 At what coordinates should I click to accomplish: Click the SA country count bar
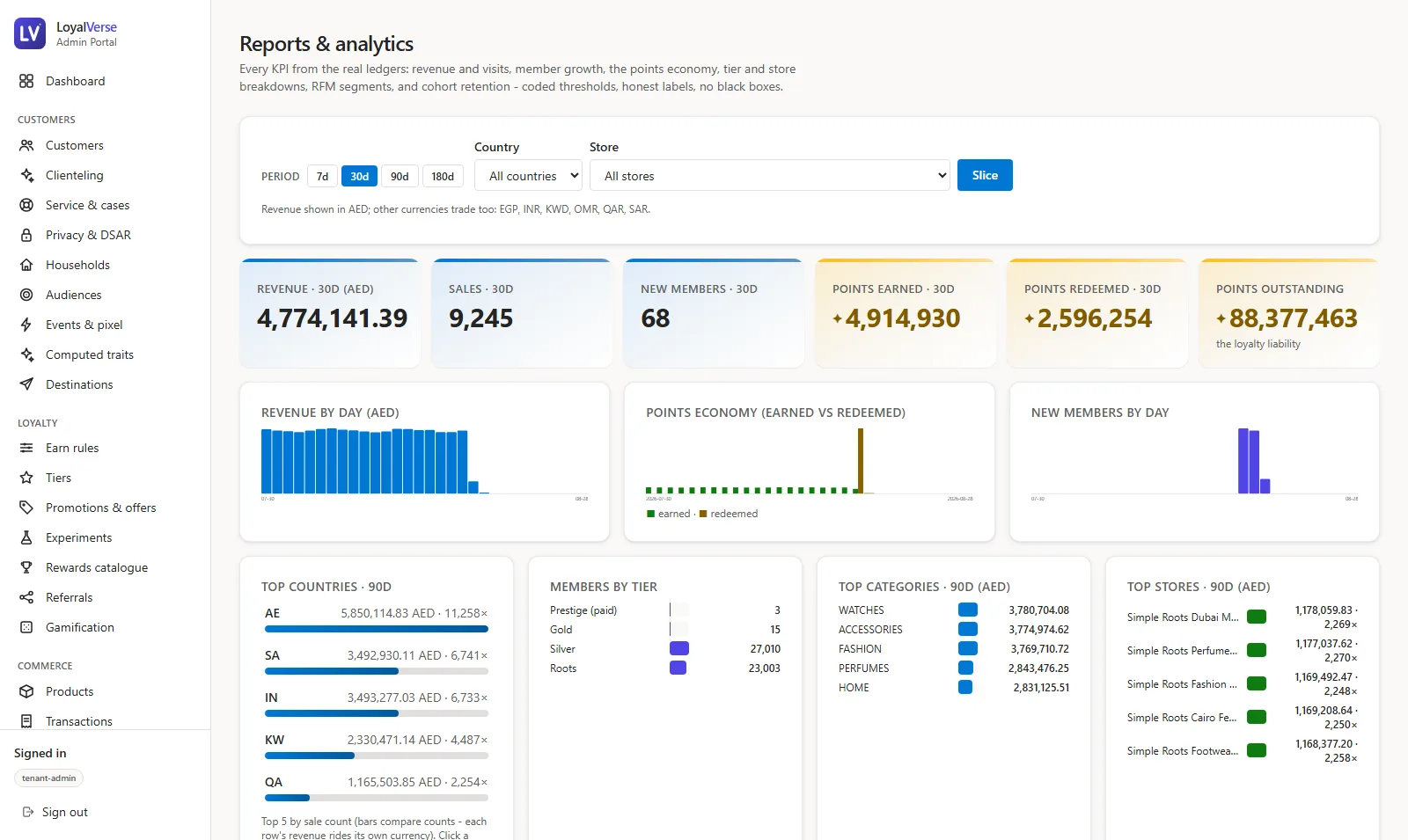377,671
